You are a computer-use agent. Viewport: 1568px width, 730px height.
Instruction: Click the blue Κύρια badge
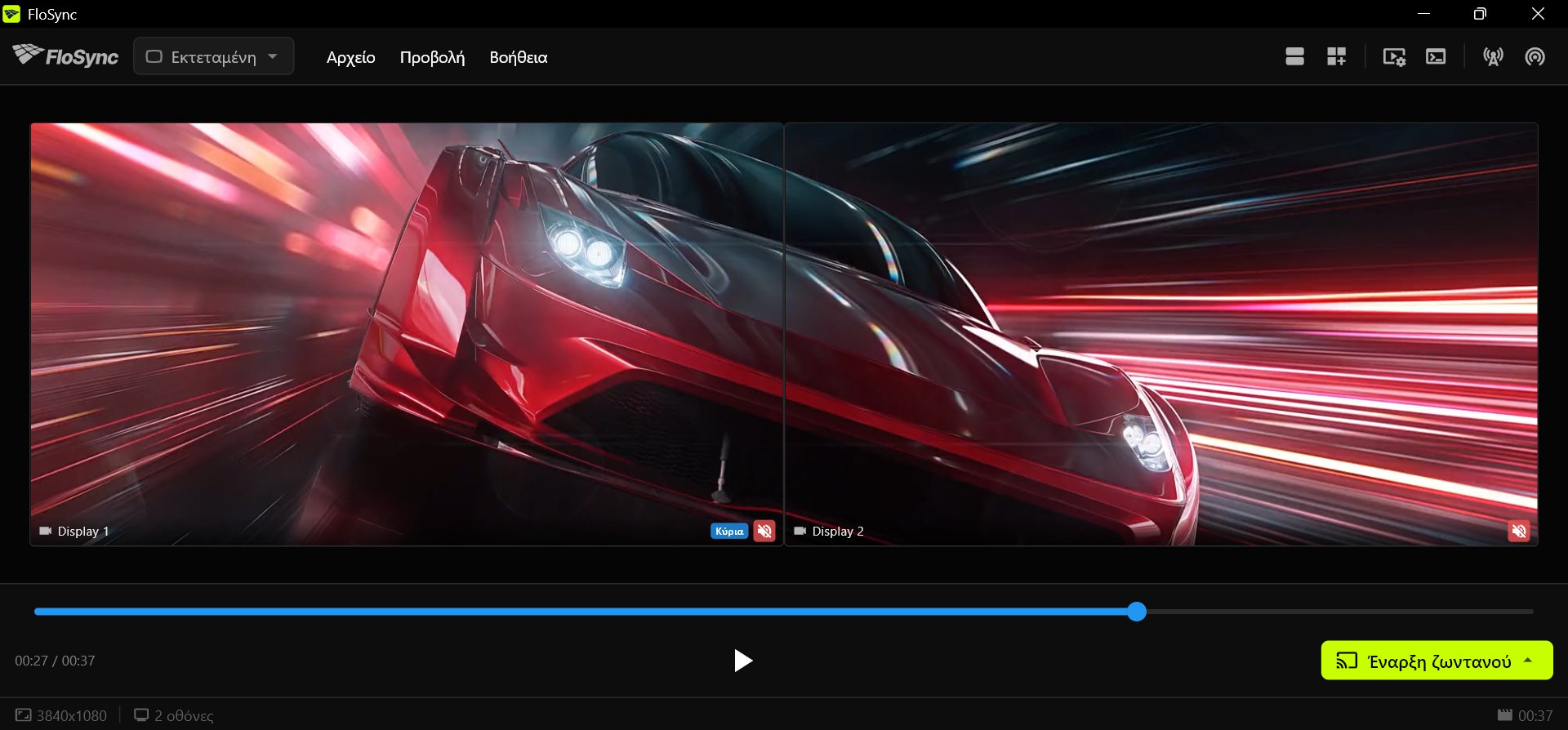[729, 531]
